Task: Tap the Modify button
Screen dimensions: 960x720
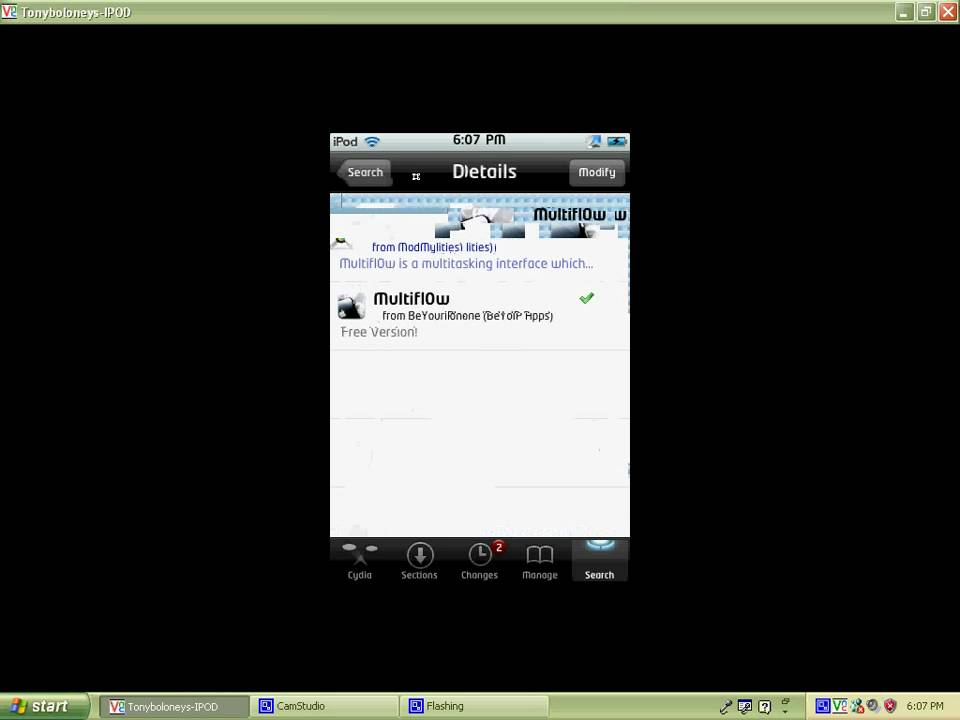Action: pyautogui.click(x=597, y=173)
